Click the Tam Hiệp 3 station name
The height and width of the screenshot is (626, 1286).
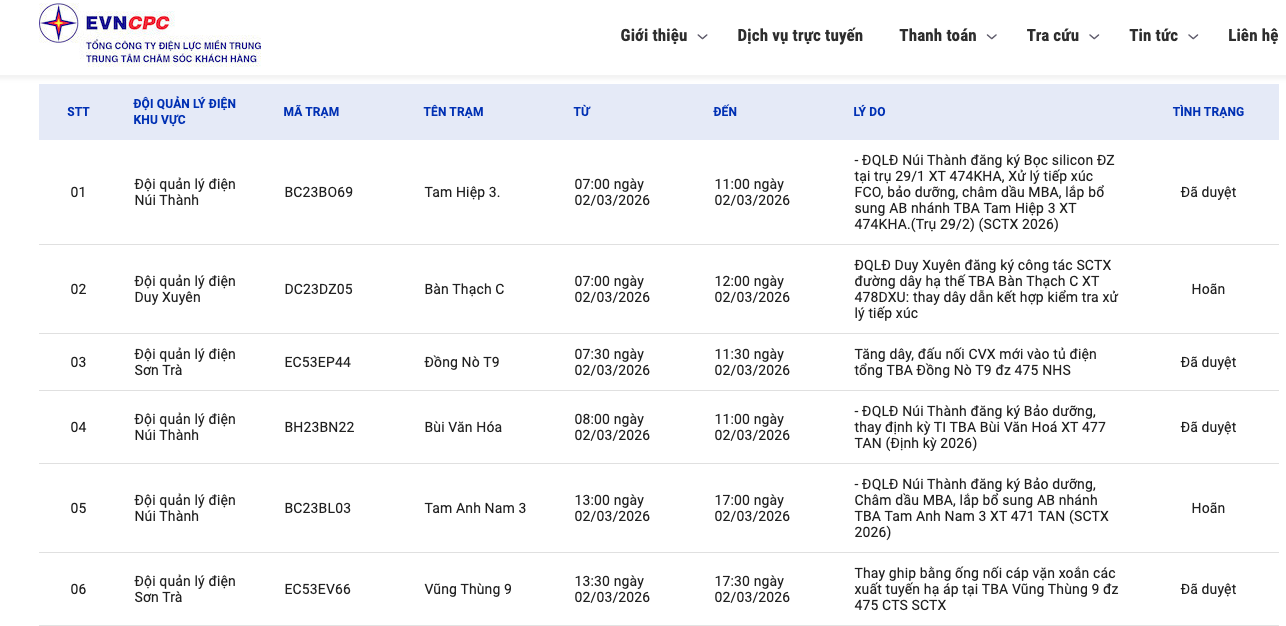[462, 192]
